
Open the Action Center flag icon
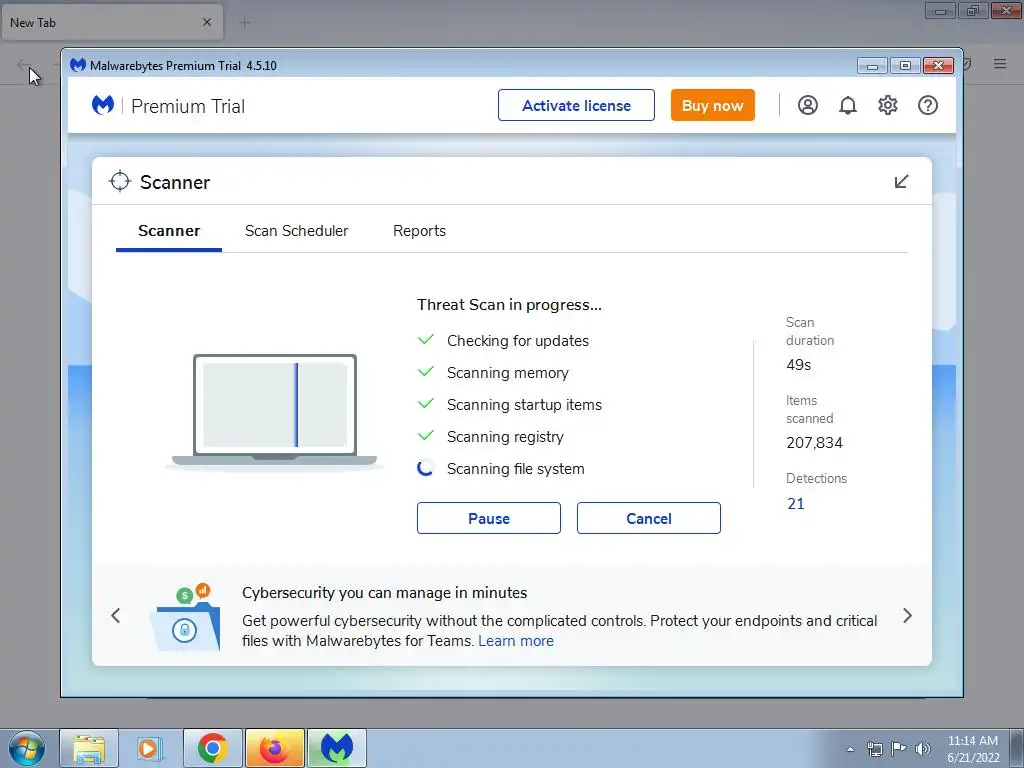coord(899,749)
